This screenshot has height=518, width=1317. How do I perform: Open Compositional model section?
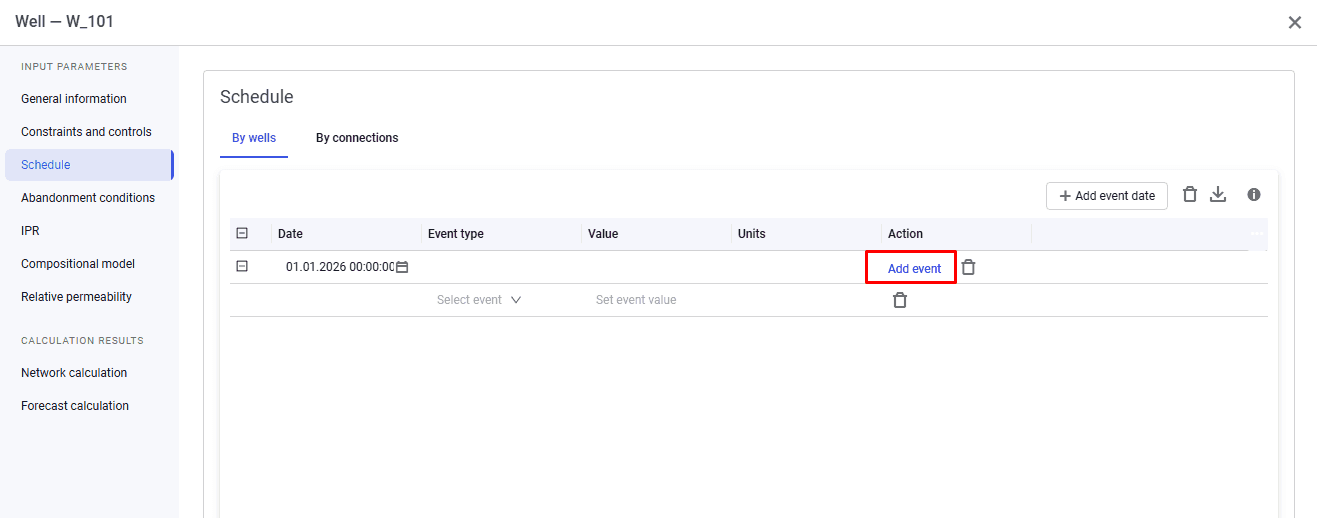(x=78, y=264)
